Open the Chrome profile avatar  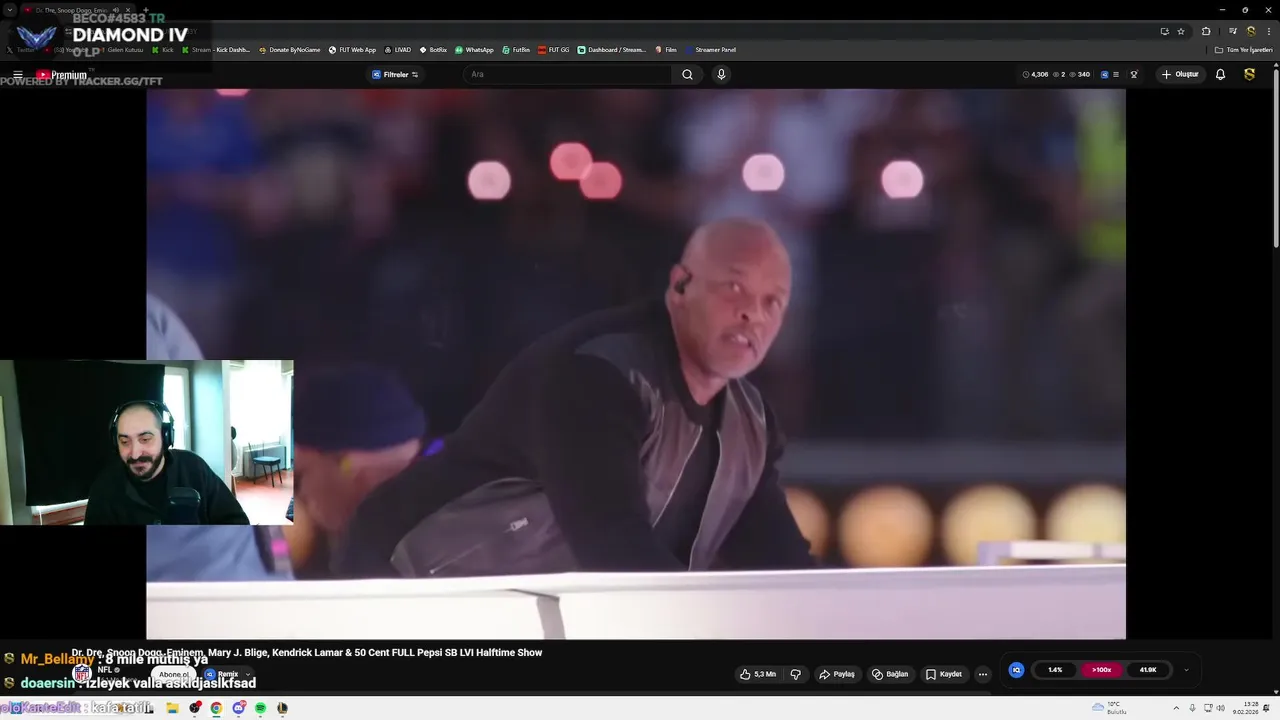point(1251,31)
